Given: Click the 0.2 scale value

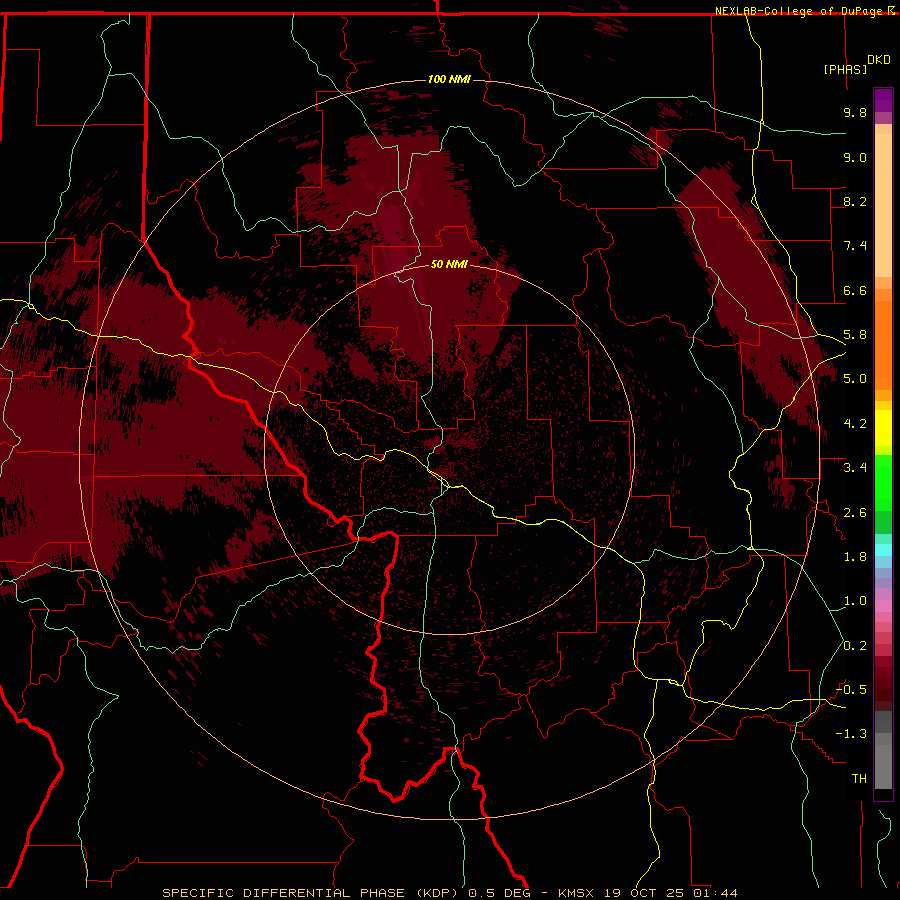Looking at the screenshot, I should click(x=855, y=646).
